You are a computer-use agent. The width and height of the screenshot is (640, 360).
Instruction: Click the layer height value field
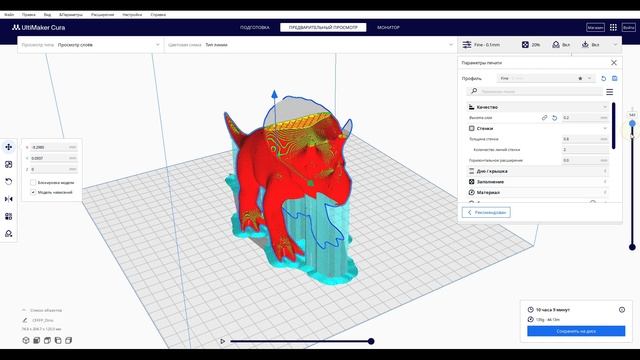pos(585,118)
